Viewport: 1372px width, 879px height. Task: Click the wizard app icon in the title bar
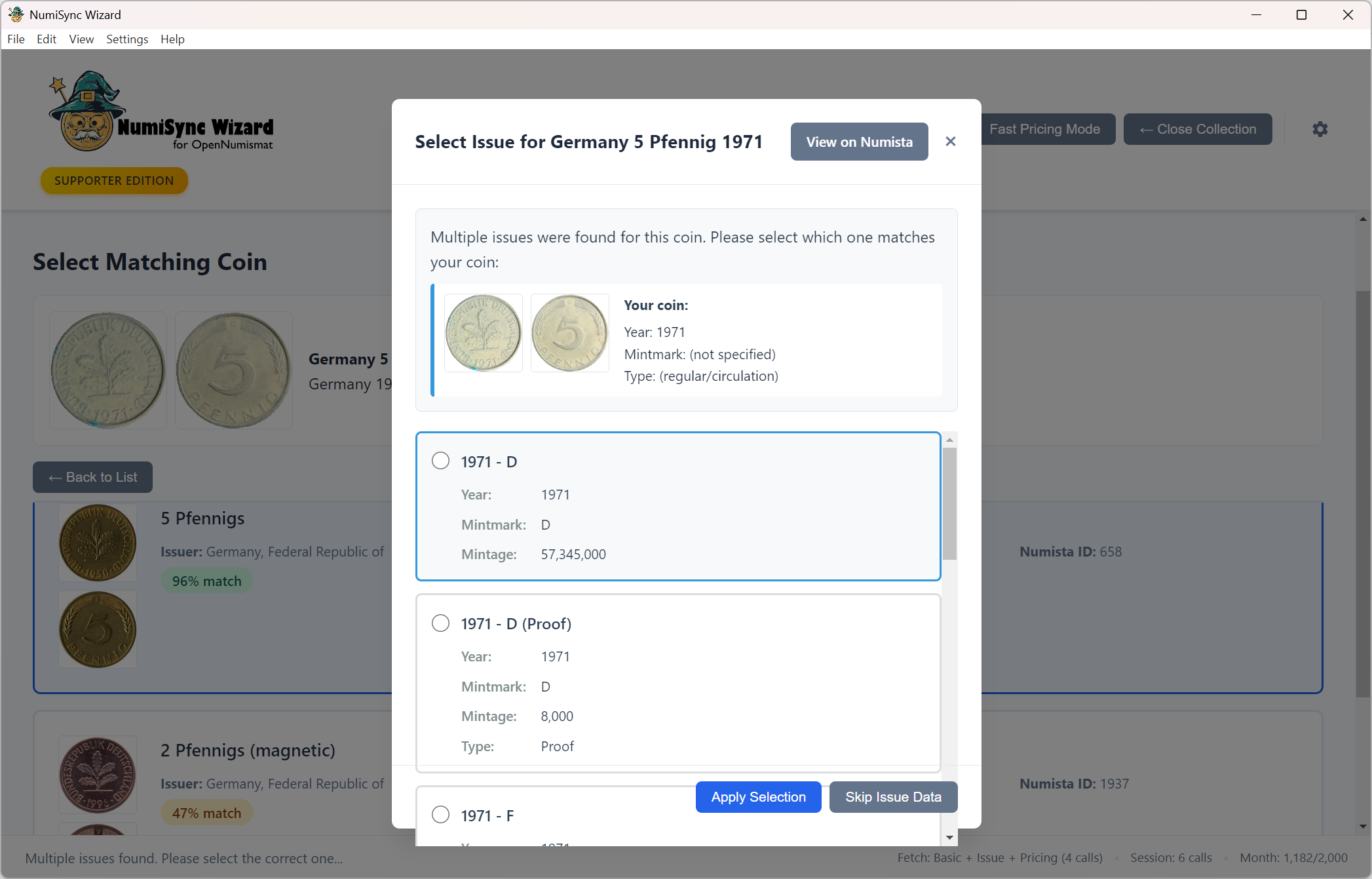(x=15, y=14)
